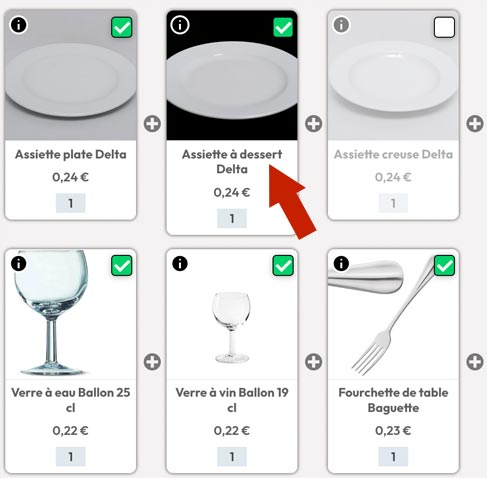Open info icon on Assiette creuse Delta

[x=341, y=25]
